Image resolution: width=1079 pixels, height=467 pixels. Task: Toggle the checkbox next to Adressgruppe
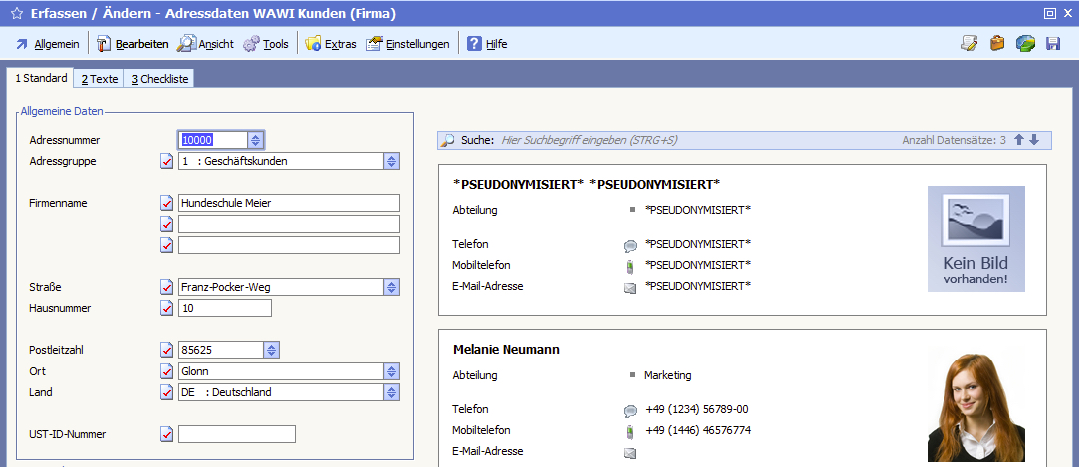tap(166, 161)
